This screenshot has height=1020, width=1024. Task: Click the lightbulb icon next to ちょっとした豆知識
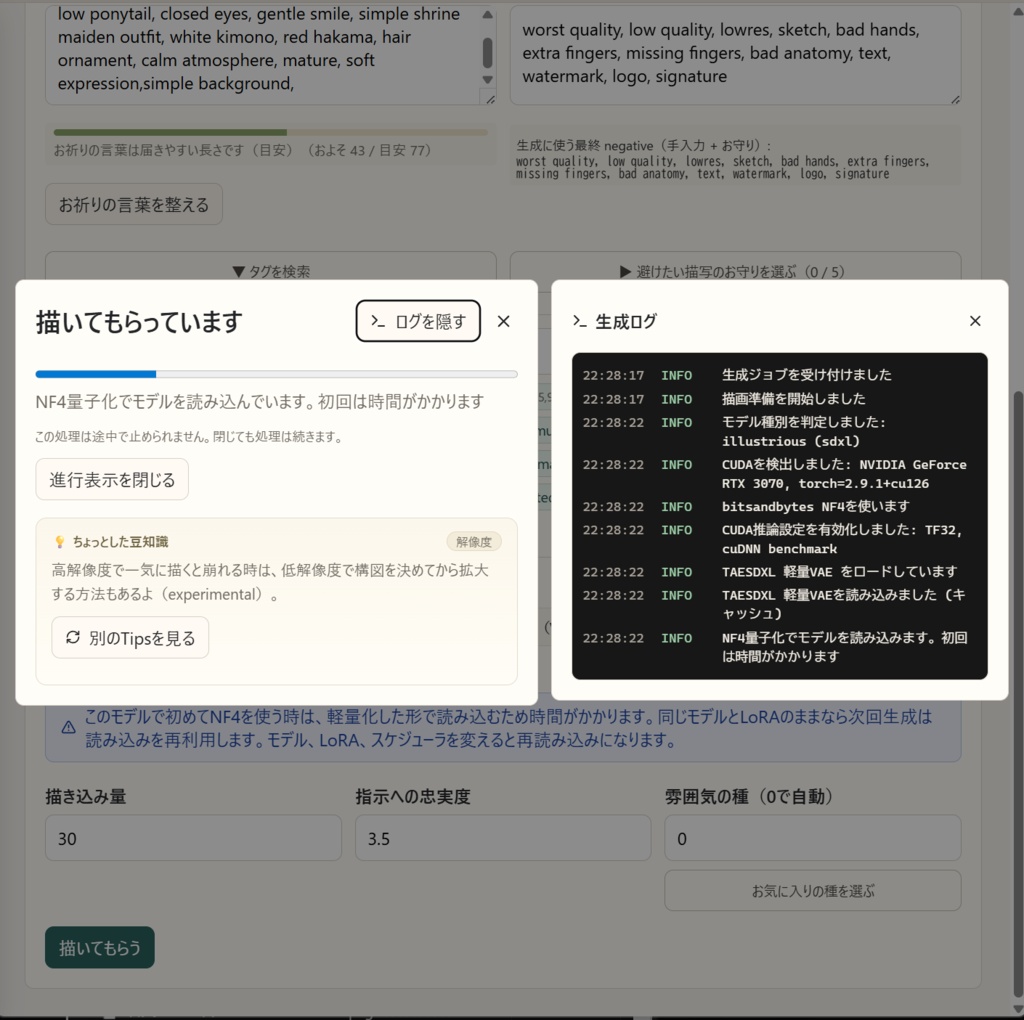coord(59,541)
